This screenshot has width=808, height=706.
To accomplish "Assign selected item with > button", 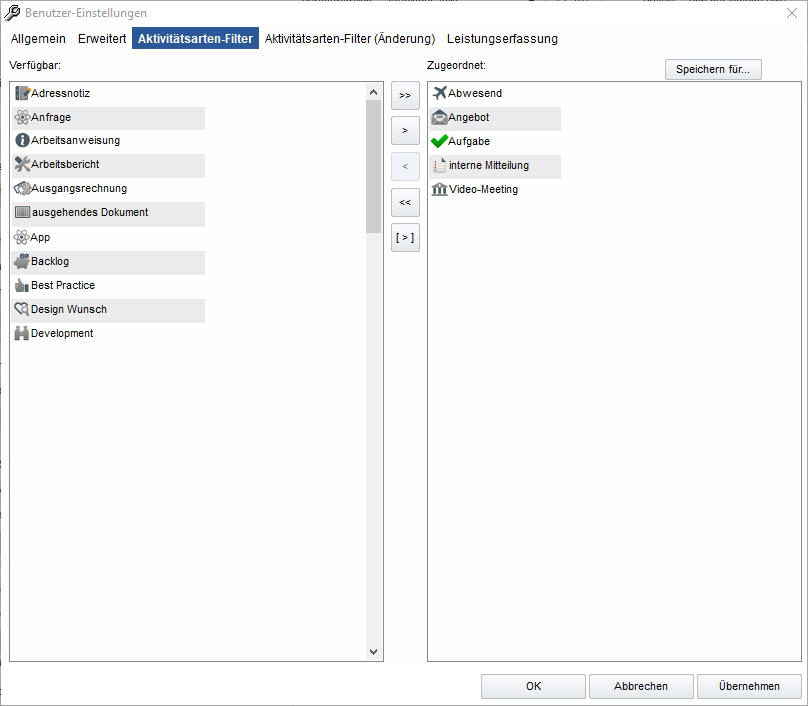I will click(x=405, y=131).
